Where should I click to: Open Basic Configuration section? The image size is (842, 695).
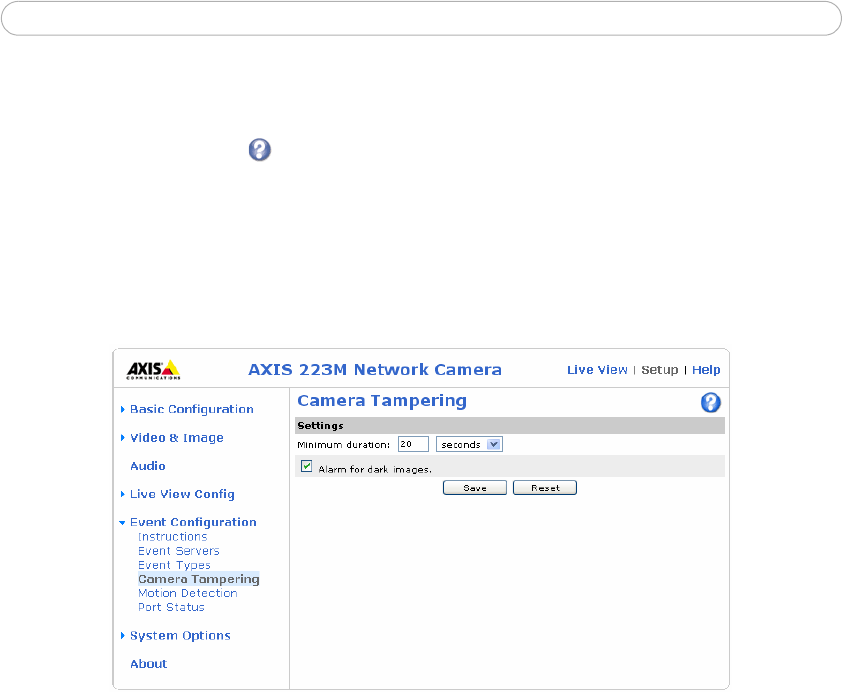[x=192, y=409]
